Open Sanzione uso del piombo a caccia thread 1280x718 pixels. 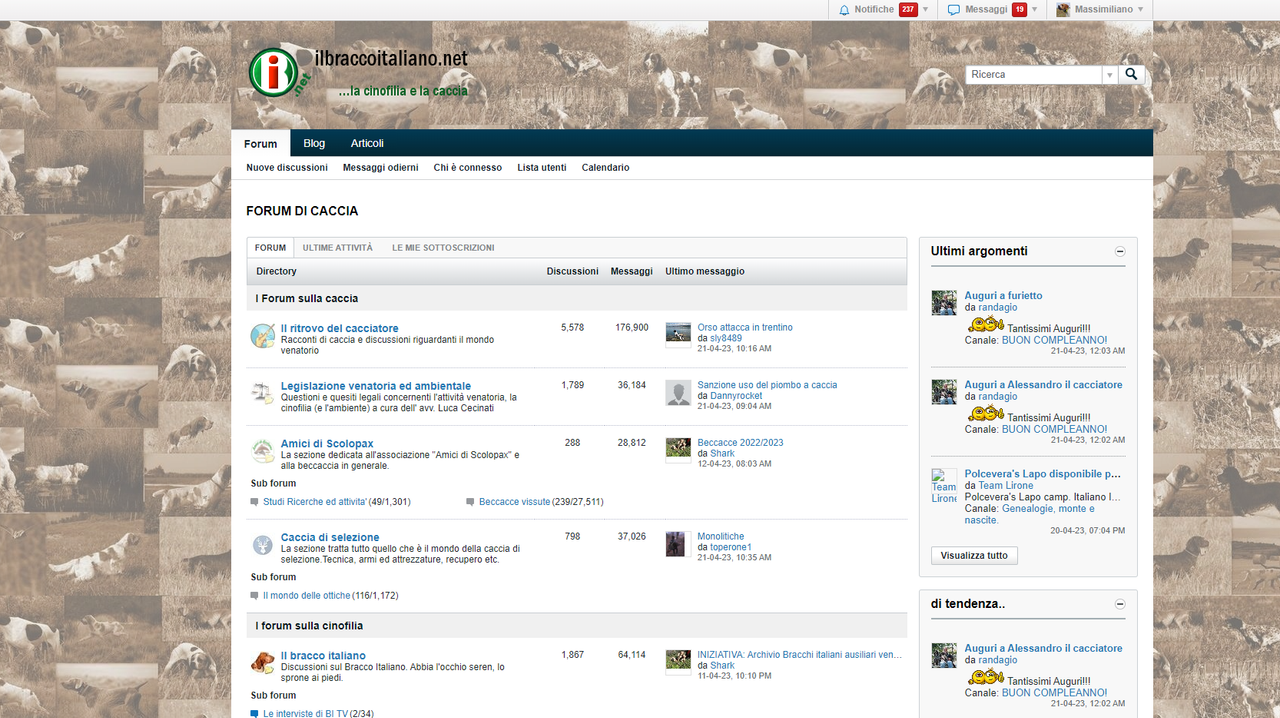767,385
